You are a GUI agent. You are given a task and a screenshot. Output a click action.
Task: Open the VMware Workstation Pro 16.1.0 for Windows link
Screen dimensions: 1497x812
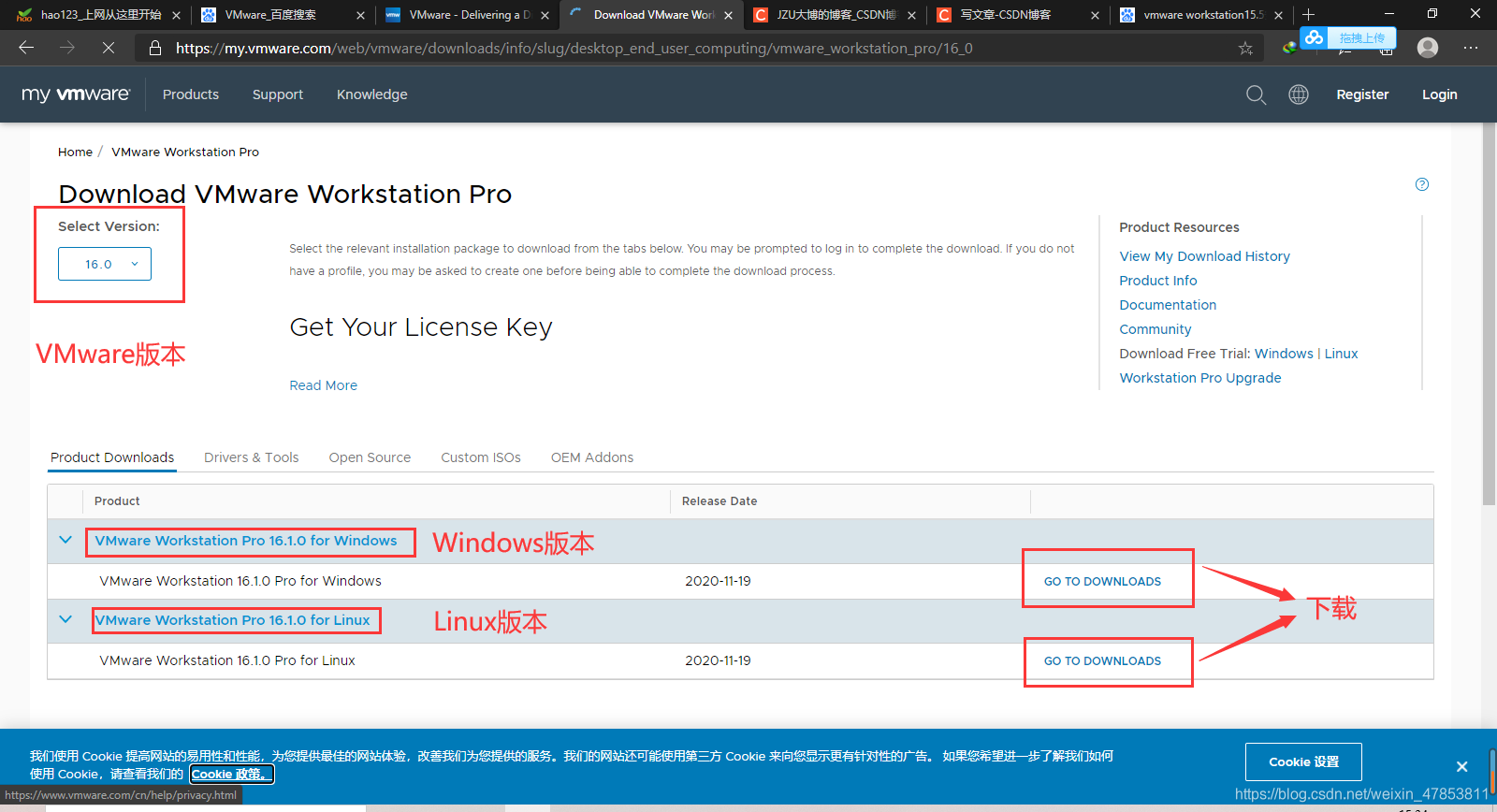tap(246, 541)
